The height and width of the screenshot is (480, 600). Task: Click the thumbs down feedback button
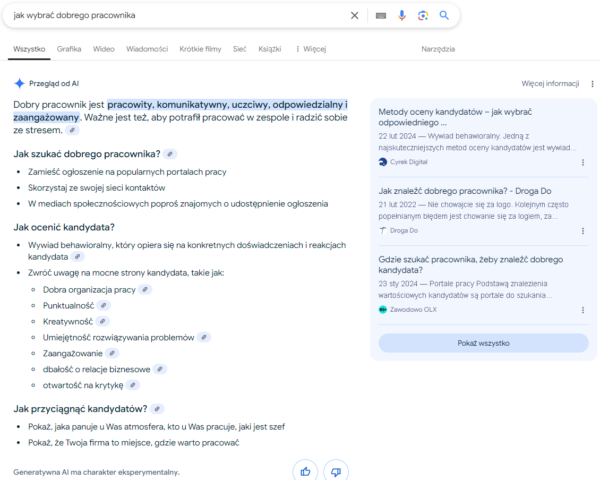coord(336,471)
